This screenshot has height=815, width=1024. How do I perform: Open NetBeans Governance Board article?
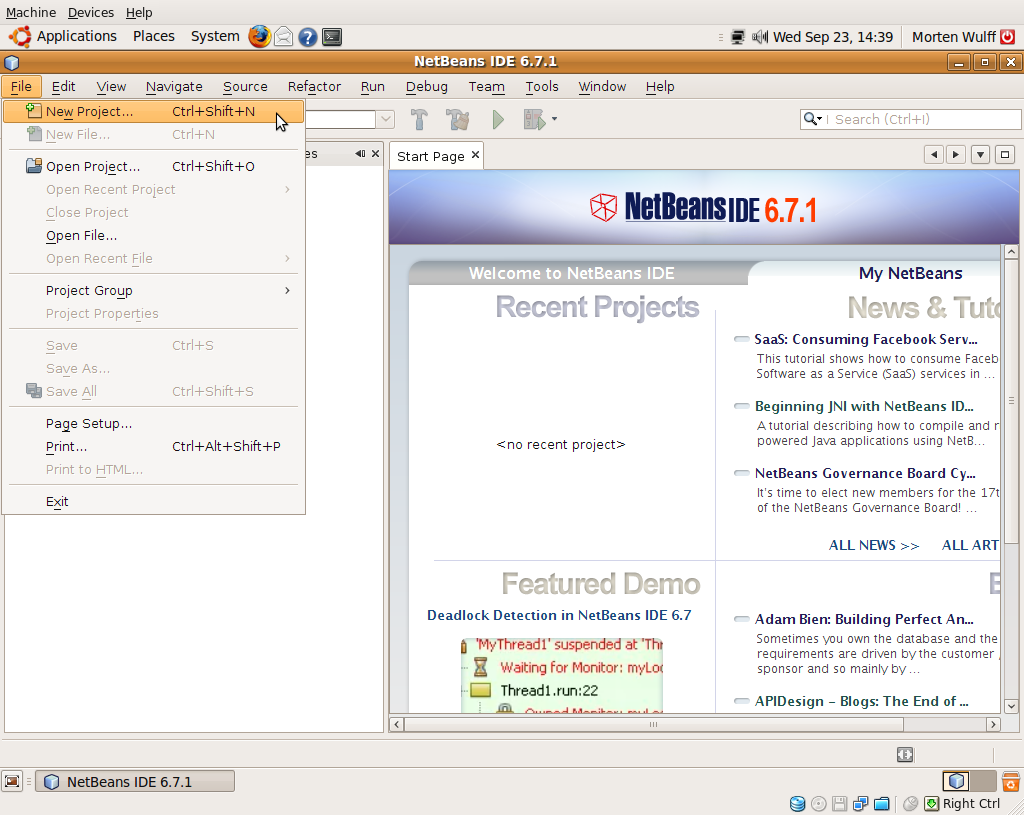tap(865, 473)
